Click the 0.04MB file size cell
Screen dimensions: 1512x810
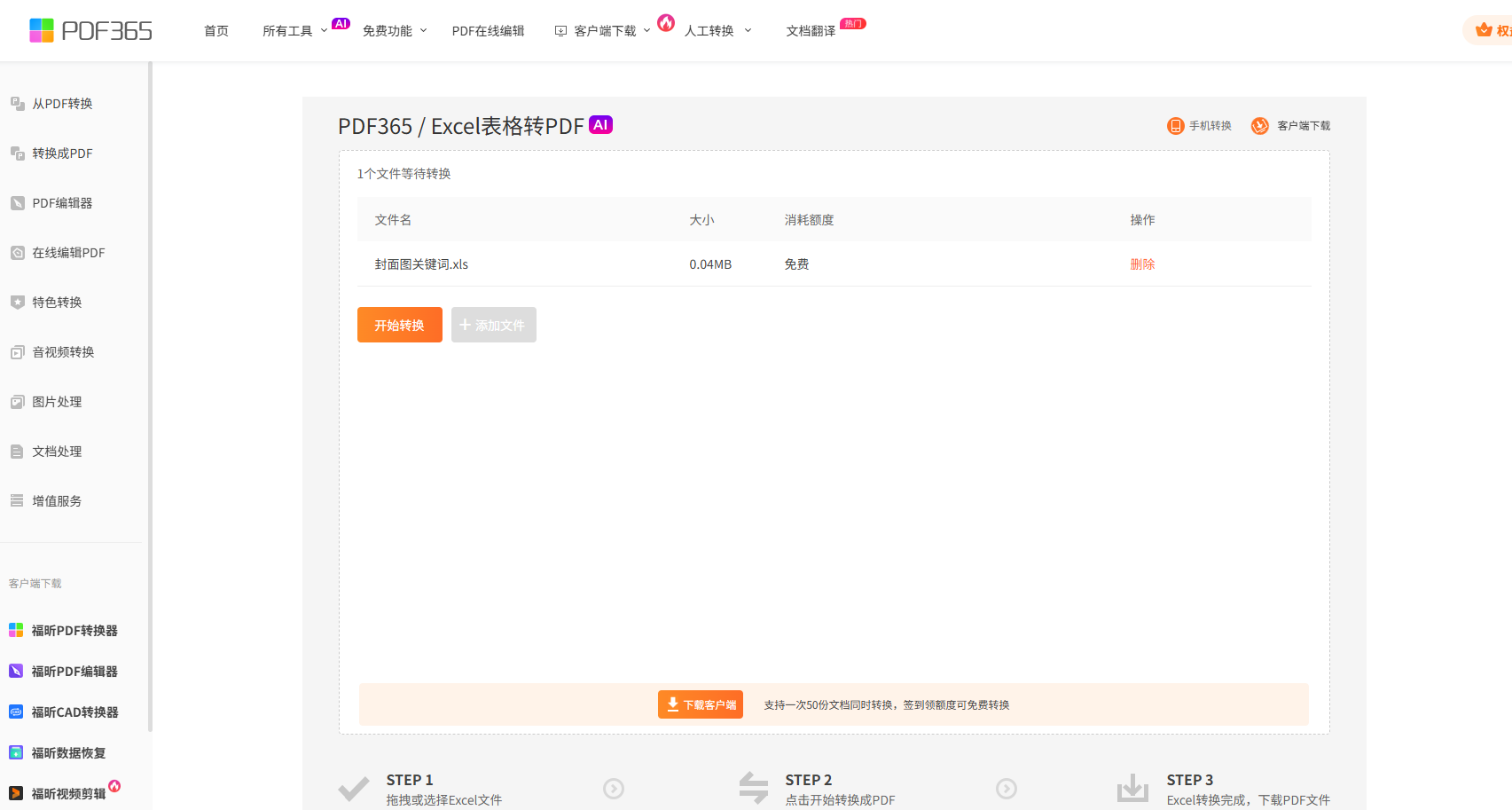(710, 264)
